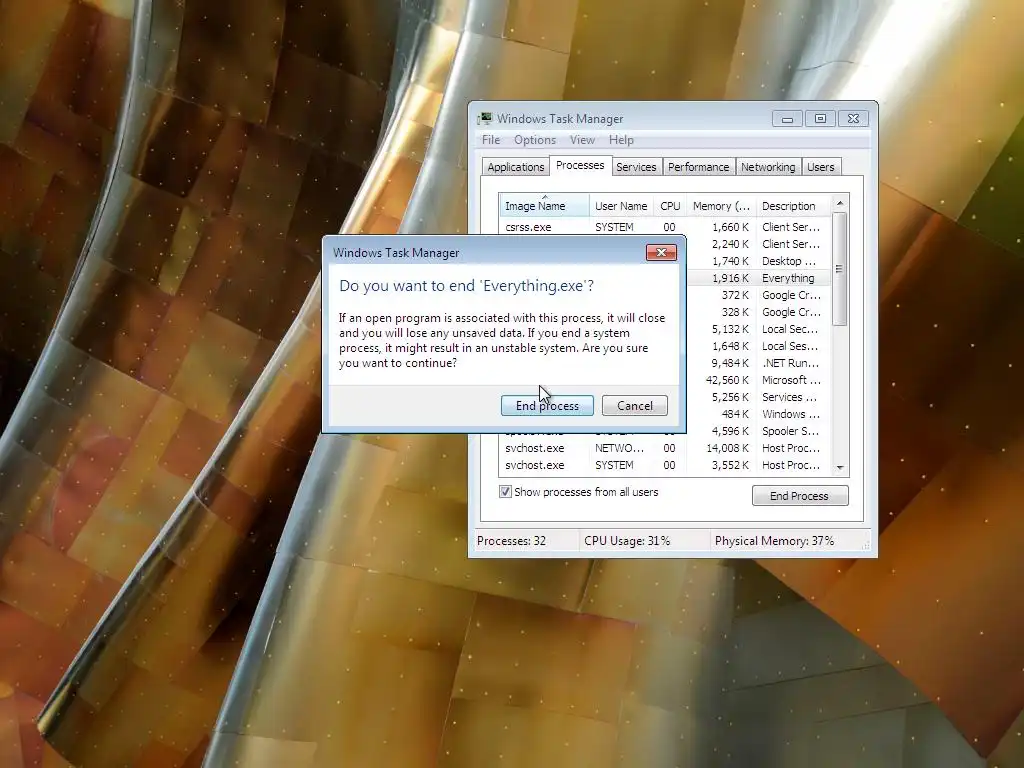Click the process list scroll down arrow
Image resolution: width=1024 pixels, height=768 pixels.
840,468
